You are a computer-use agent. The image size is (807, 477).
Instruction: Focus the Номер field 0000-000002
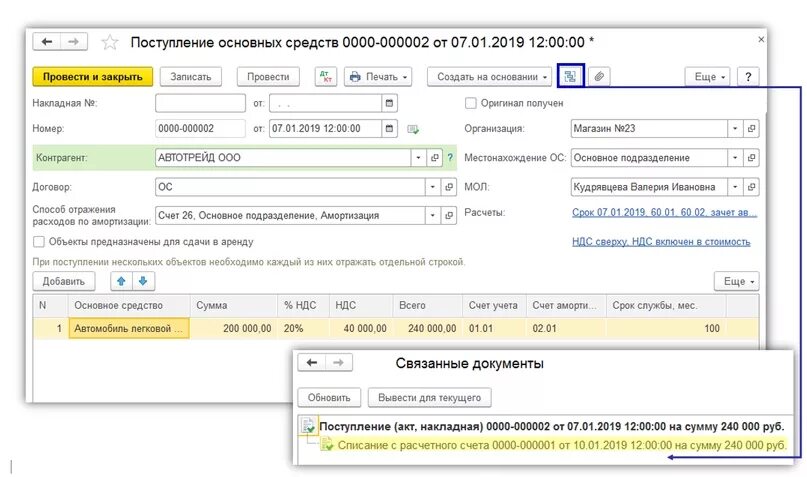pos(200,129)
